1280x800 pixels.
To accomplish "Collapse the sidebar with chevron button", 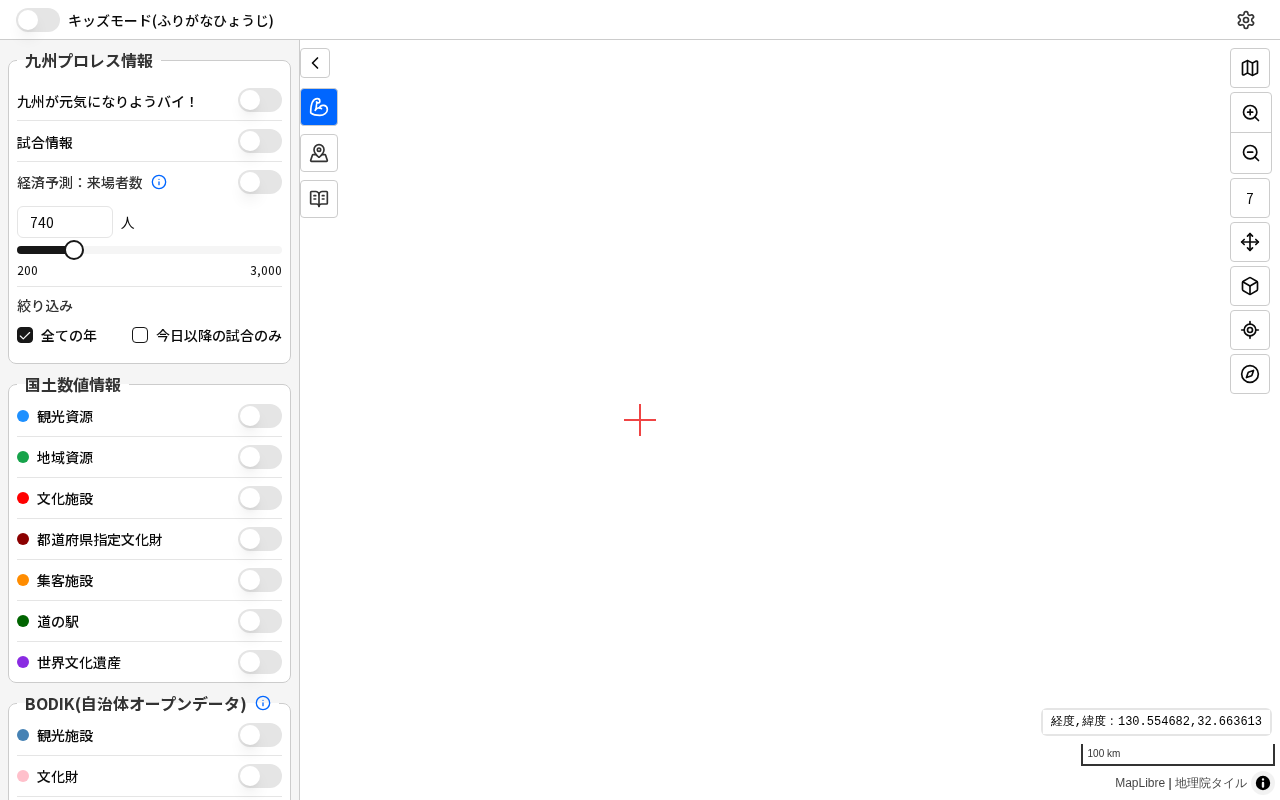I will pos(315,63).
